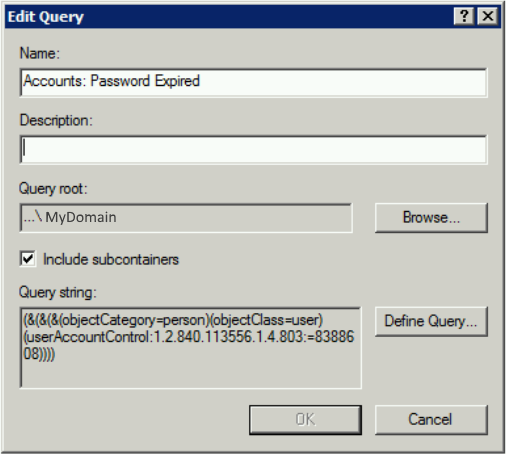
Task: Click inside the Query string box
Action: click(191, 348)
